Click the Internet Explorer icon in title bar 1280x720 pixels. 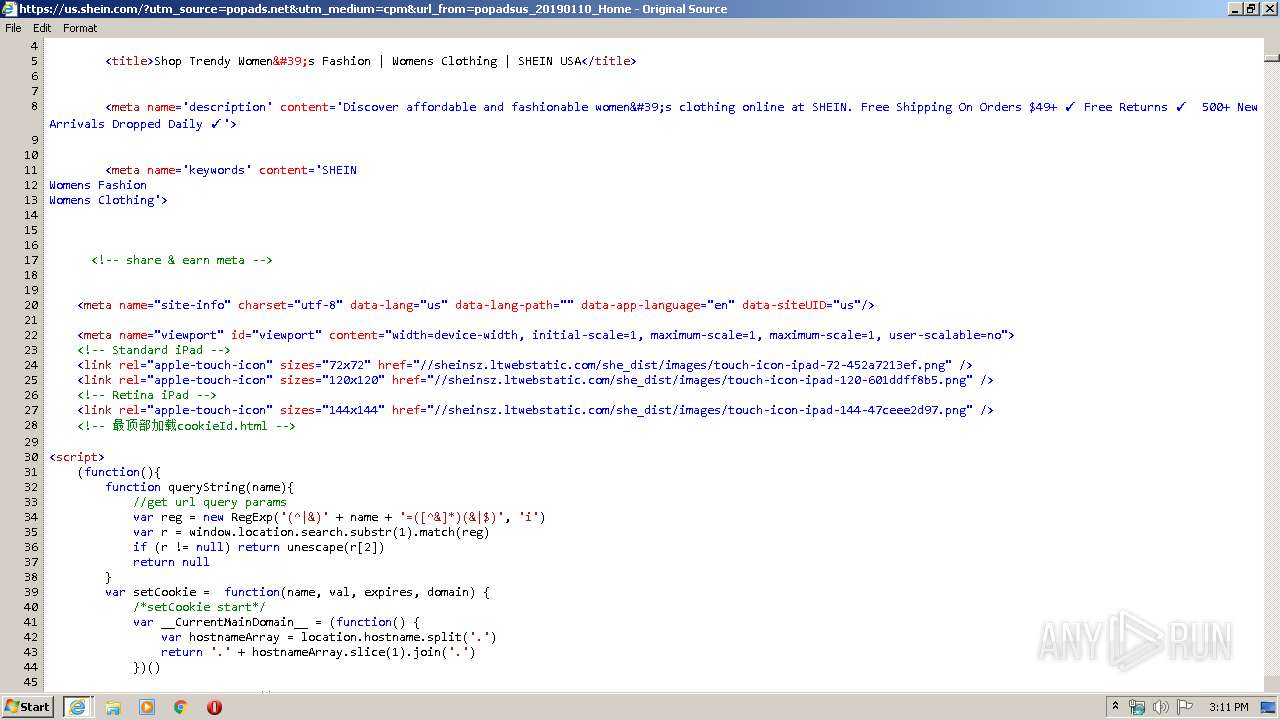pos(9,9)
